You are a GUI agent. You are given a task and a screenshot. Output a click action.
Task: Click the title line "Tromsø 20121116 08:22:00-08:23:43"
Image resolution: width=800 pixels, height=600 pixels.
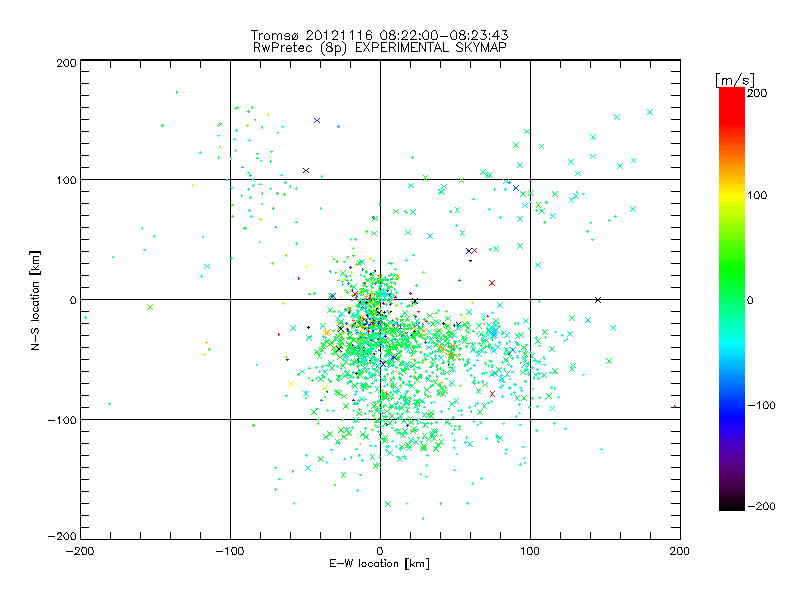(379, 35)
